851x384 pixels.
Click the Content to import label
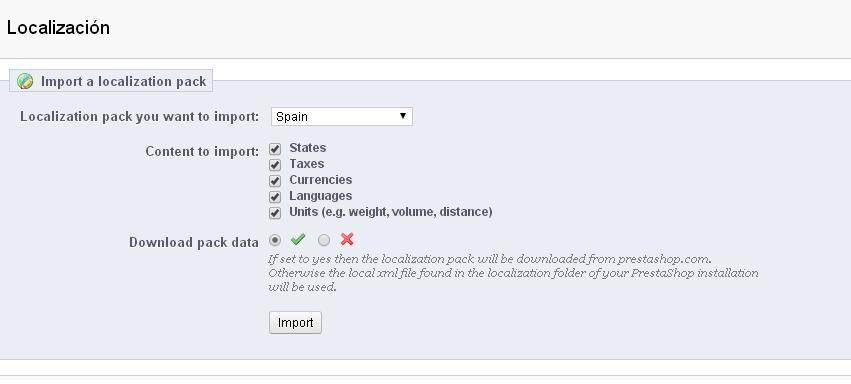click(202, 151)
